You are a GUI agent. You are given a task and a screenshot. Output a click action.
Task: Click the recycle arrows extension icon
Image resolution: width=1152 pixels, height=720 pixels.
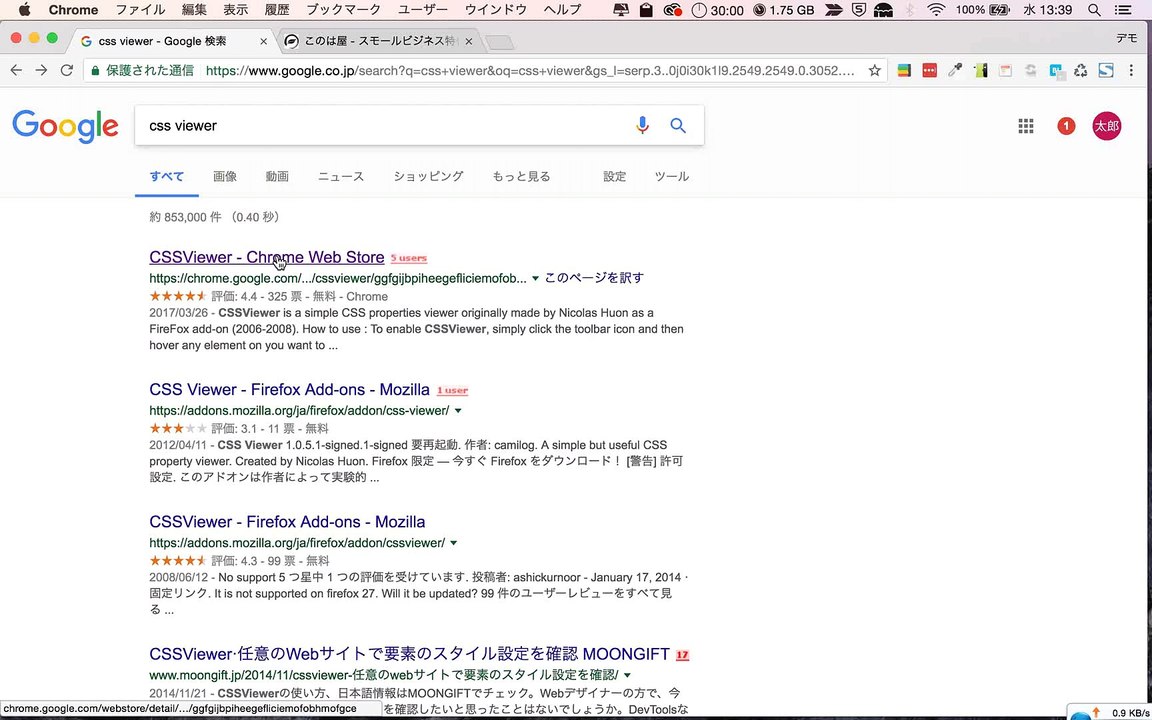[x=1080, y=71]
